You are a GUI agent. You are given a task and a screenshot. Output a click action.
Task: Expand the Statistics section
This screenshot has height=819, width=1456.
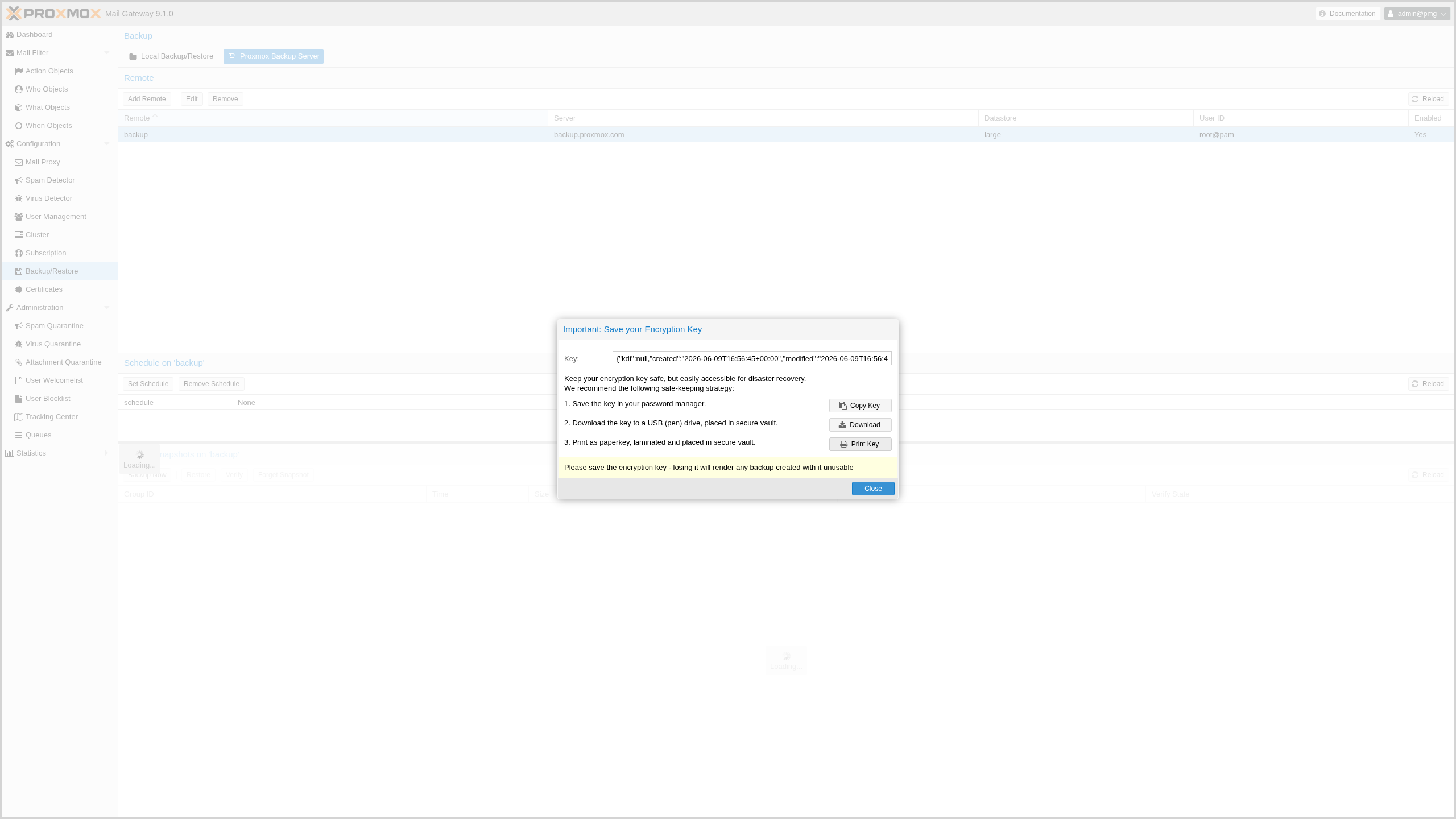106,453
